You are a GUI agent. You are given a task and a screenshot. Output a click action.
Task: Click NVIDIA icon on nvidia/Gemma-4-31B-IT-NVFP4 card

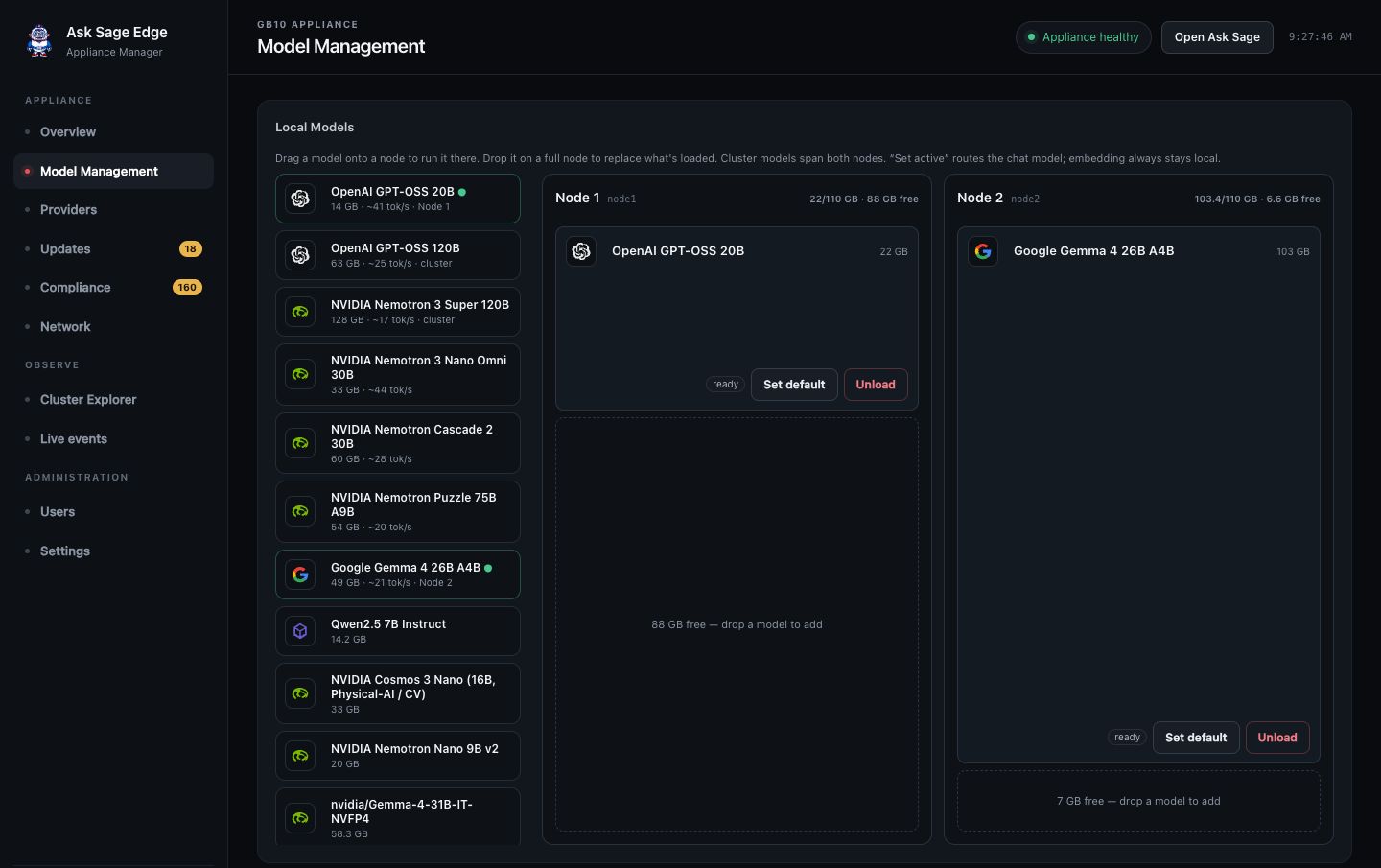click(300, 818)
